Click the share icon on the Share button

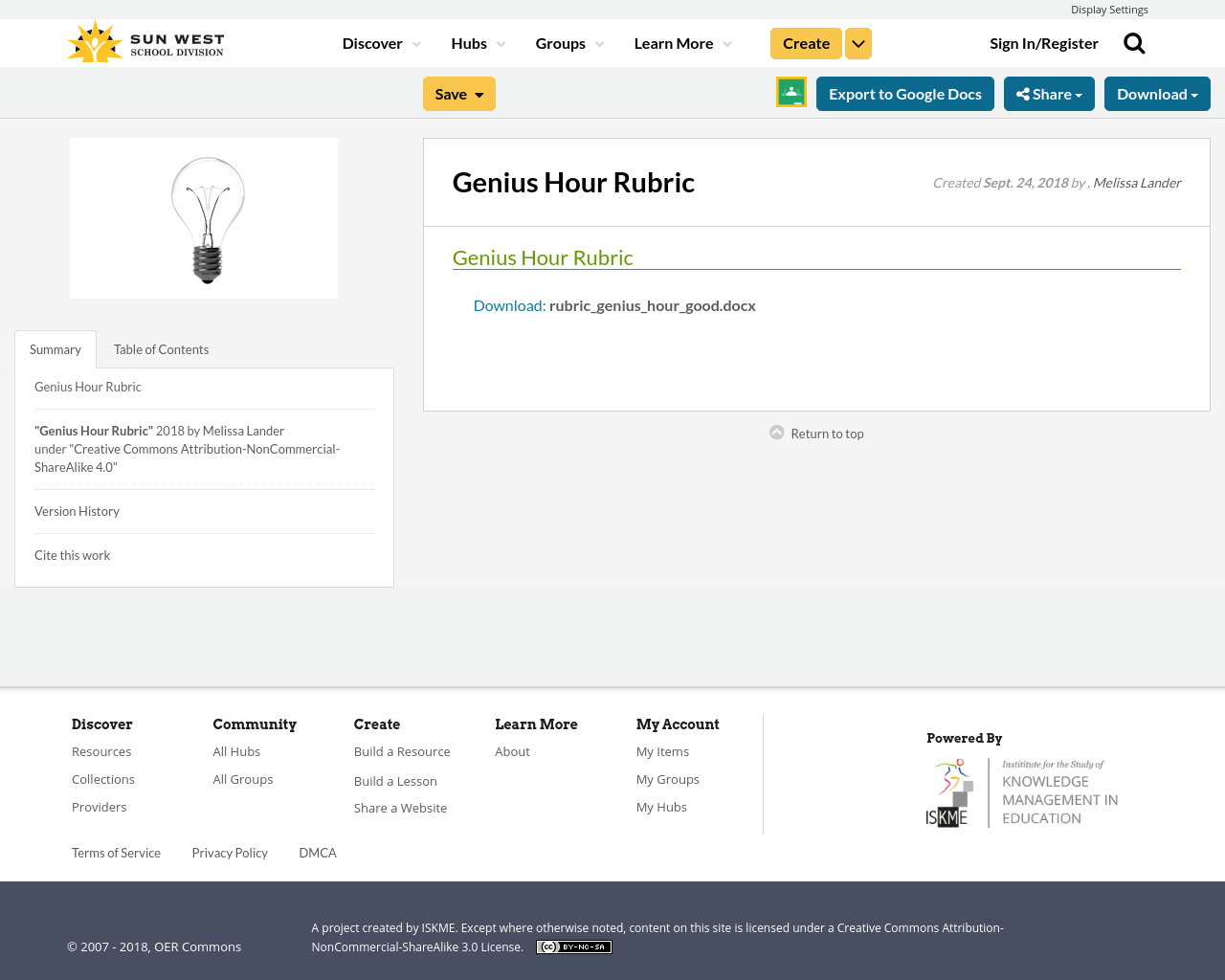(x=1024, y=92)
